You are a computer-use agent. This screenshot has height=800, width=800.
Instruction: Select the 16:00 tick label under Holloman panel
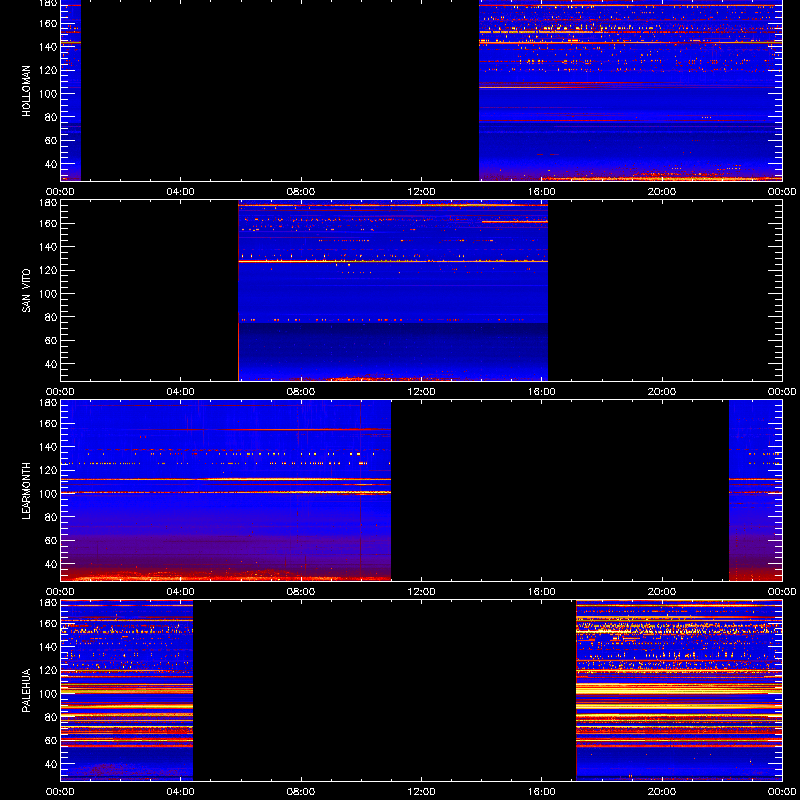[542, 192]
